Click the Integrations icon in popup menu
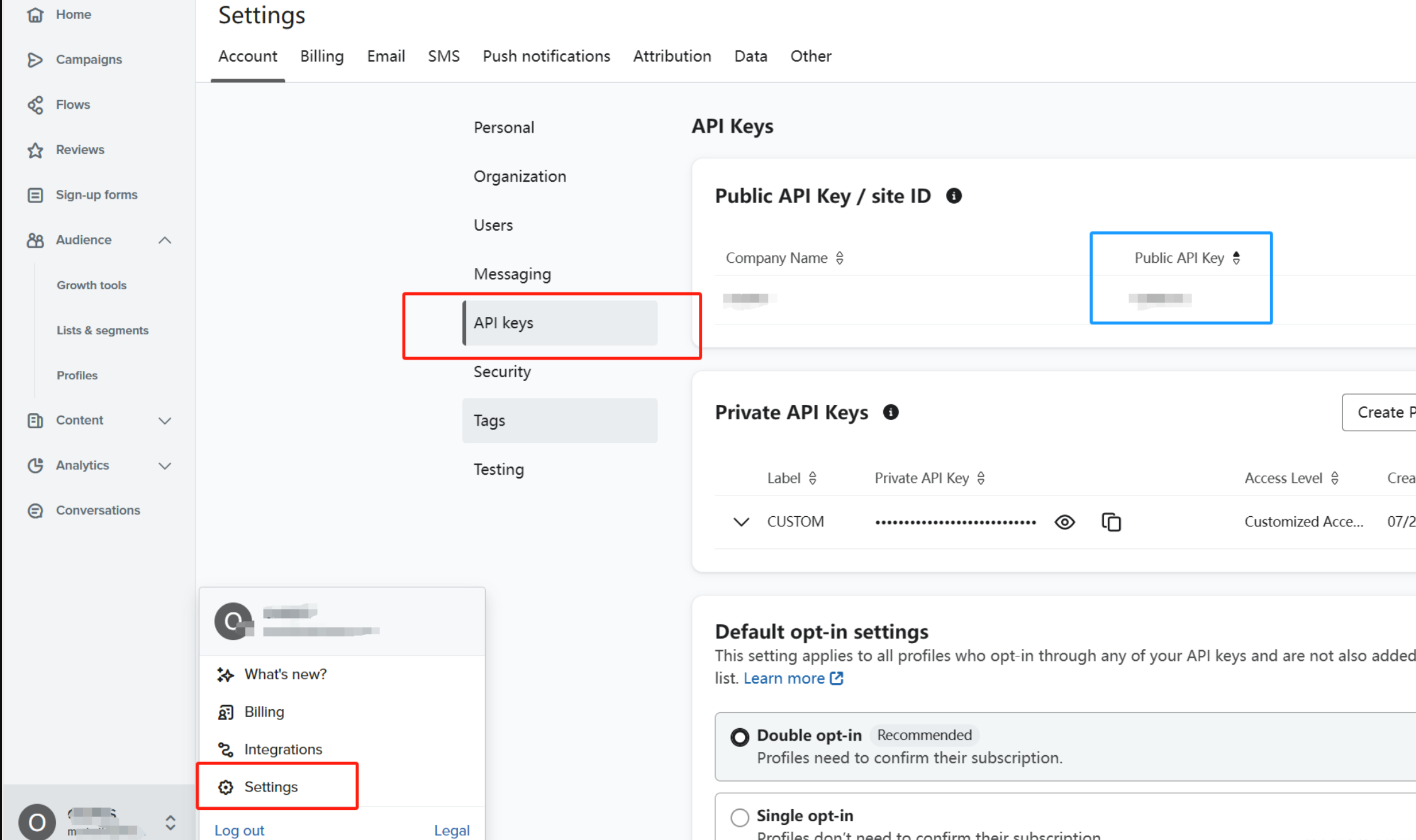 [x=225, y=749]
